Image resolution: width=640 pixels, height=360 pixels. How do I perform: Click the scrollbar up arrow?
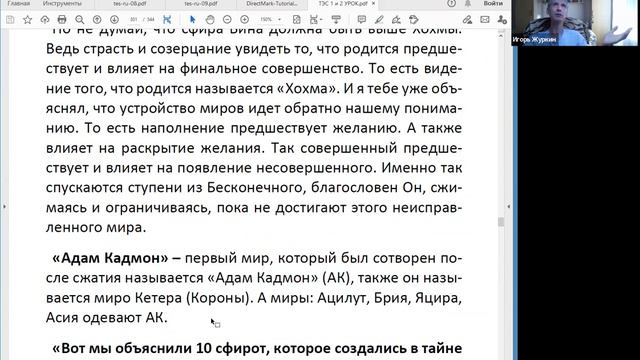(501, 36)
